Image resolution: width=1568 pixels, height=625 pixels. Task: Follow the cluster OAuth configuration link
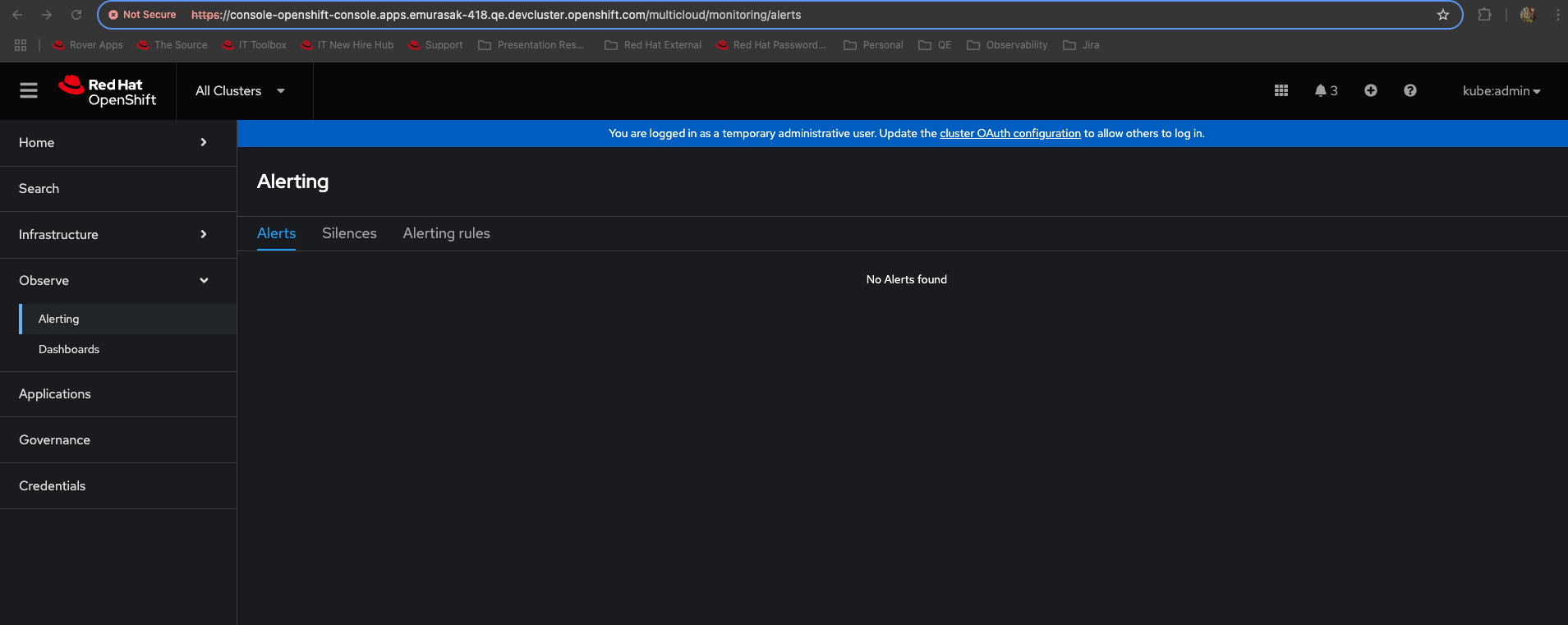tap(1010, 133)
